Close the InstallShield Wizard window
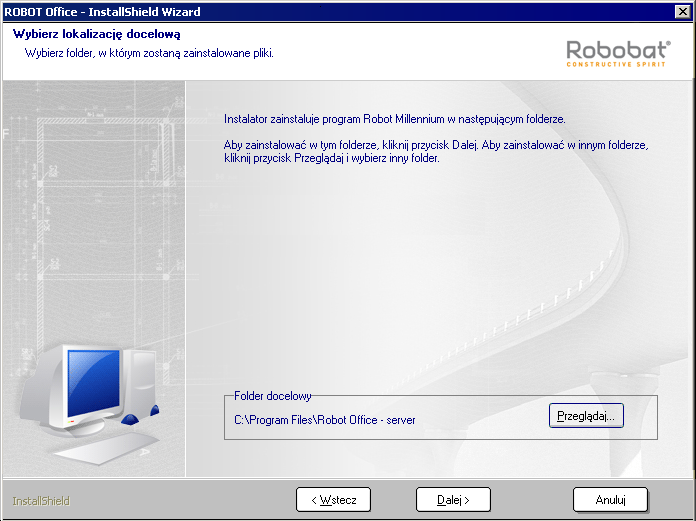Image resolution: width=696 pixels, height=521 pixels. 682,12
